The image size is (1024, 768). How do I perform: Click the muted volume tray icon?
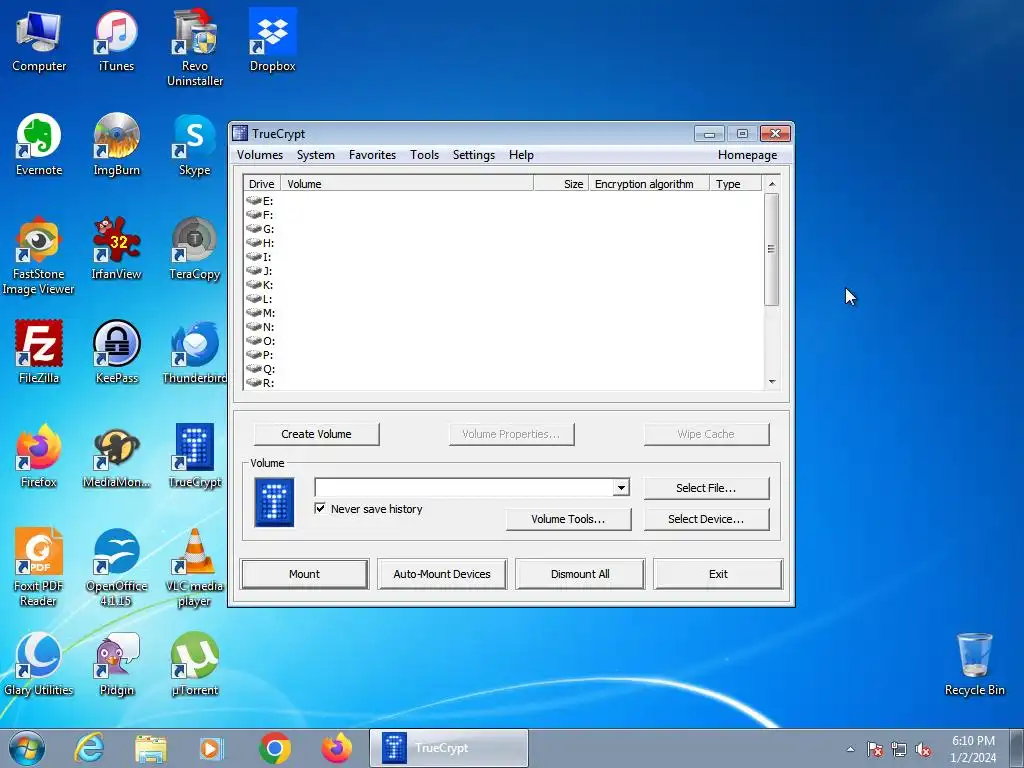point(923,749)
